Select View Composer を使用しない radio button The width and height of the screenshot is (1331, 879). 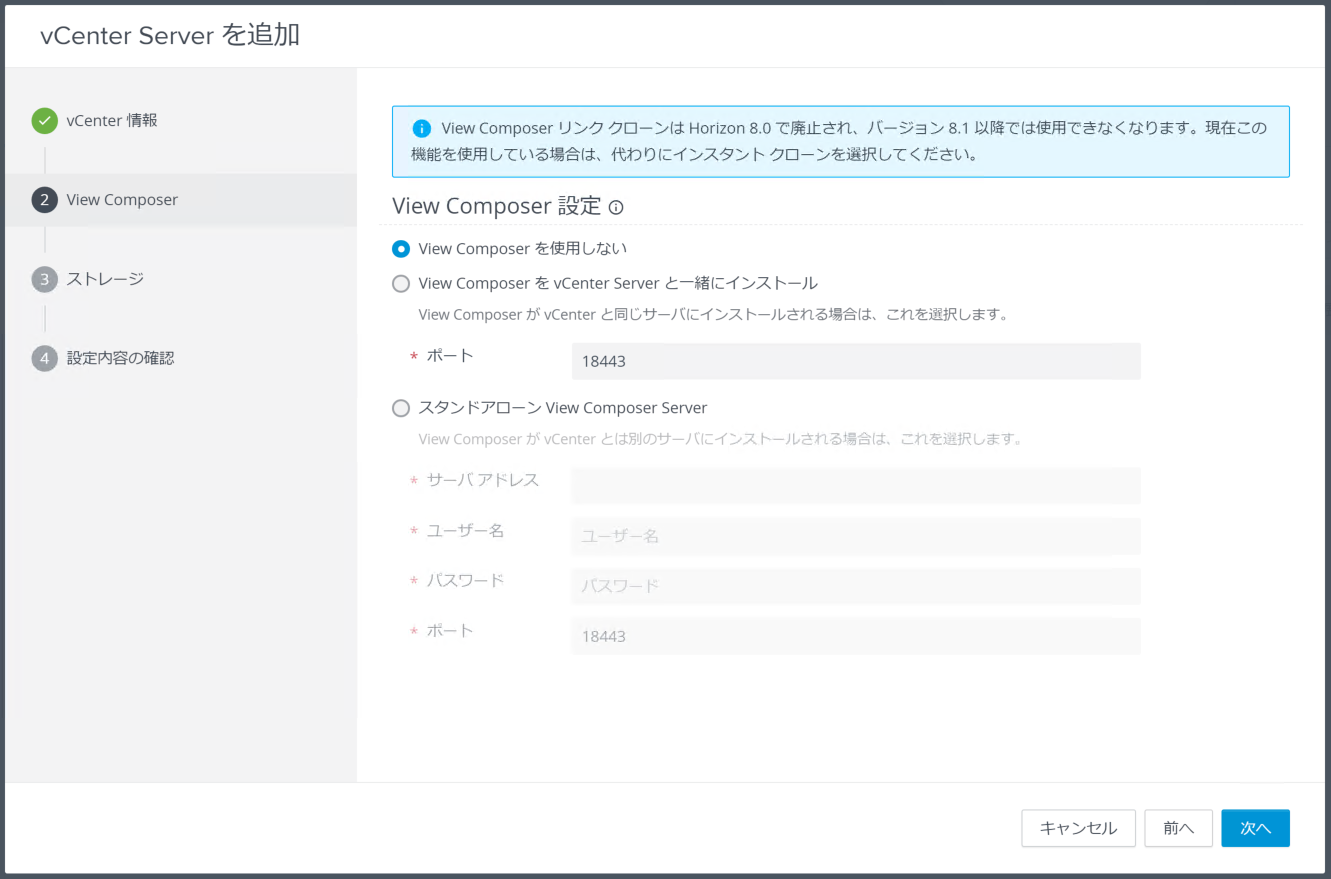(401, 249)
